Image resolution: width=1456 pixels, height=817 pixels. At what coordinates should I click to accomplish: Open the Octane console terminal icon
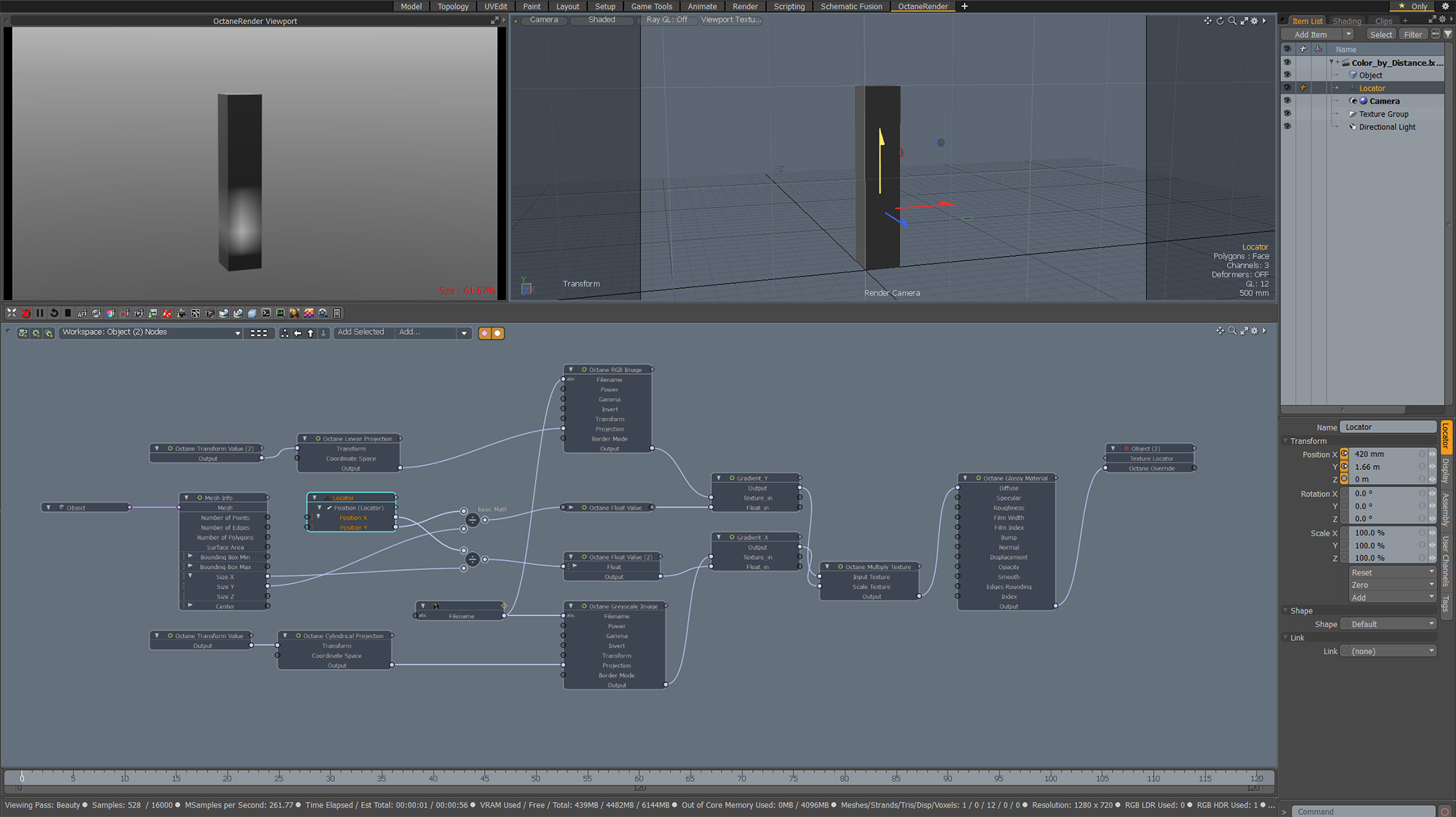[x=266, y=313]
